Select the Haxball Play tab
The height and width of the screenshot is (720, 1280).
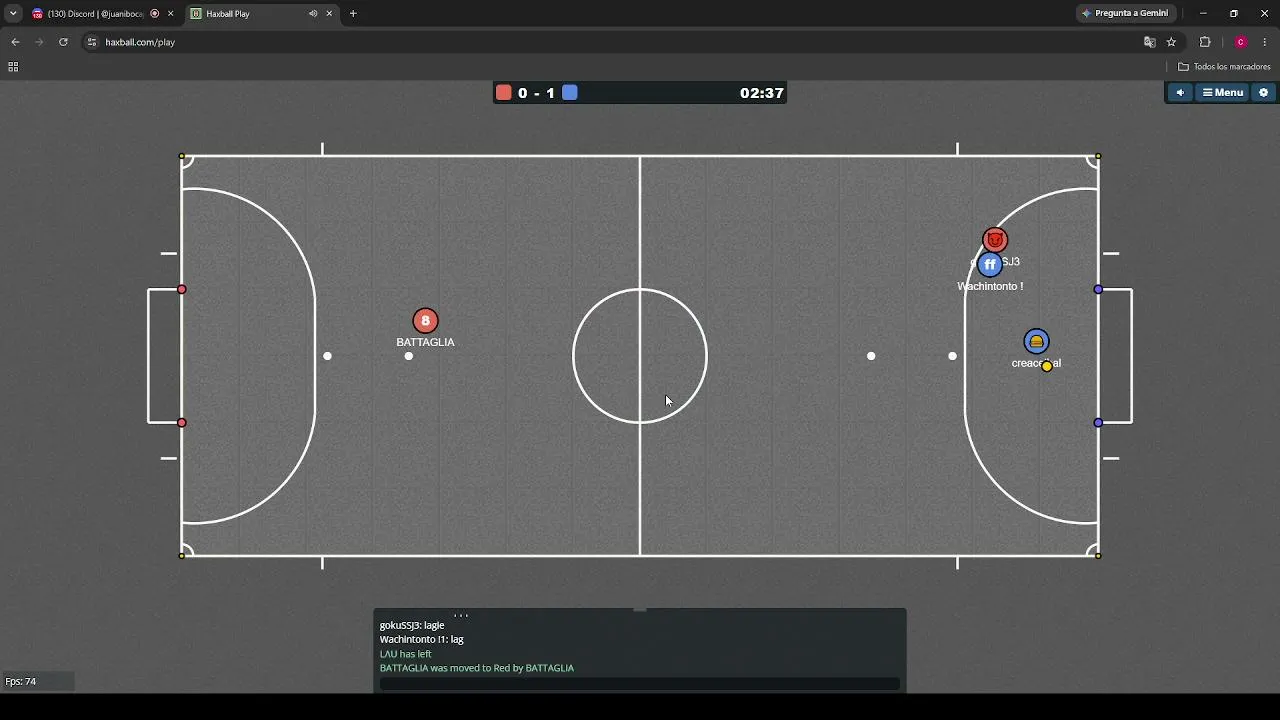point(250,14)
